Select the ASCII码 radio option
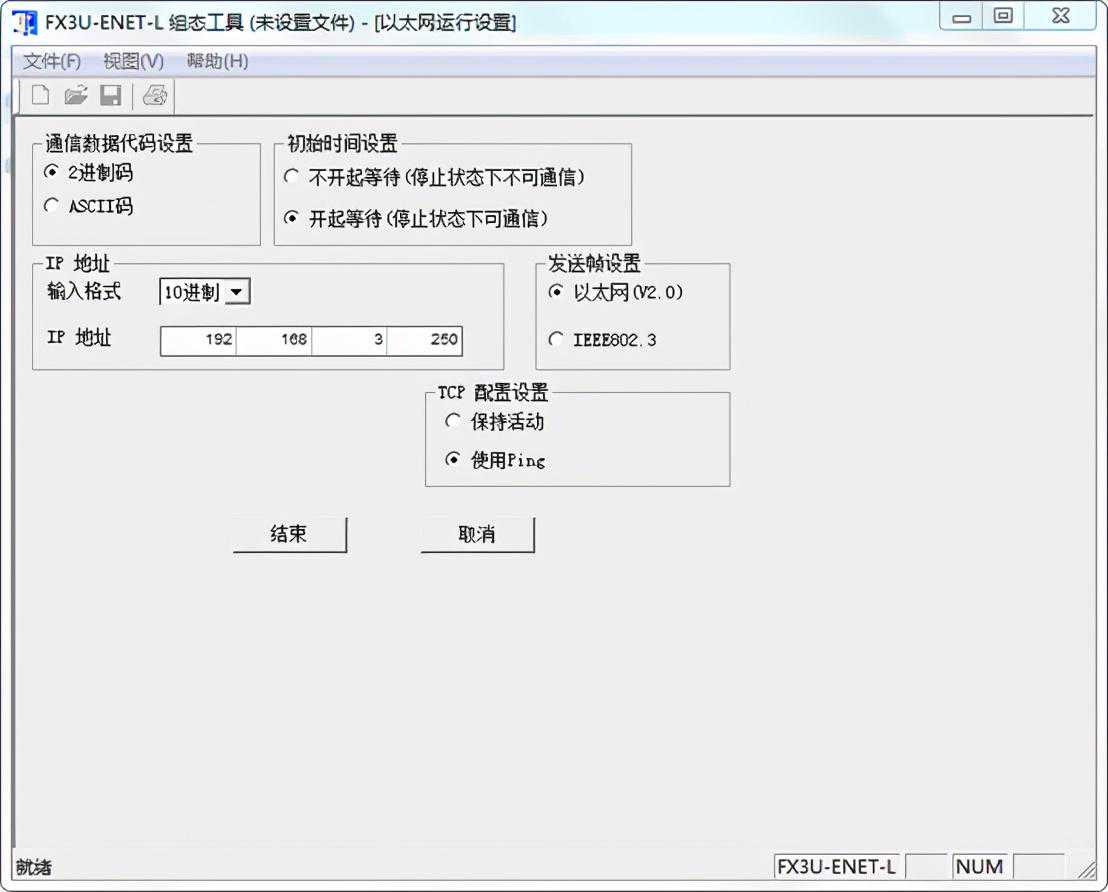Screen dimensions: 1108x892 click(52, 206)
